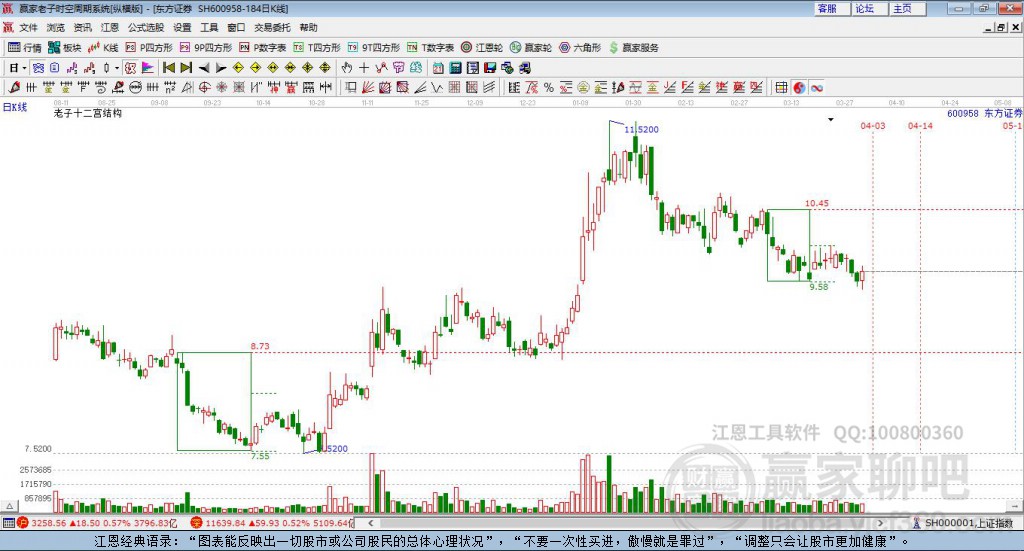The width and height of the screenshot is (1024, 551).
Task: Click the black left arrow icon
Action: [204, 68]
